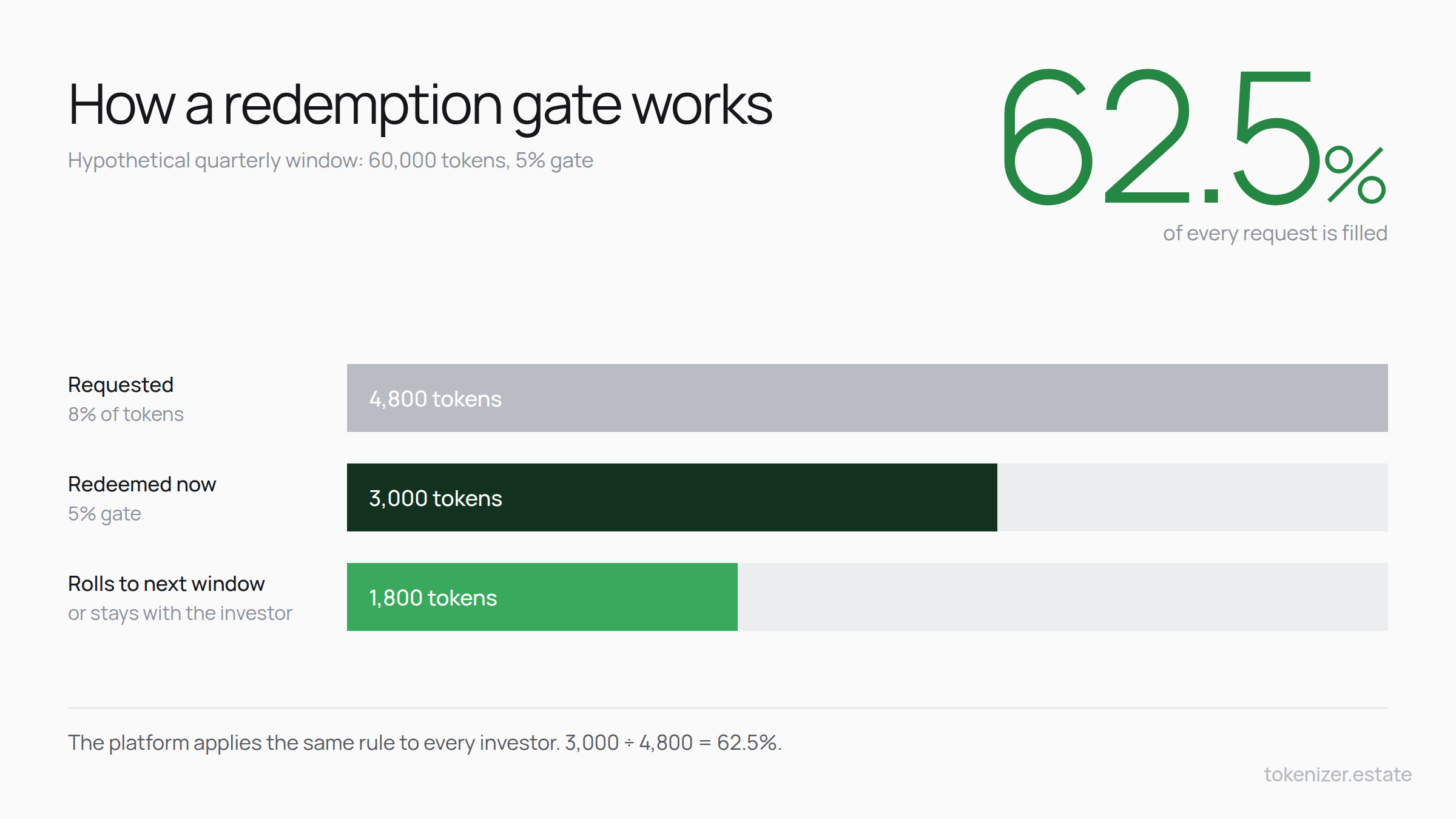Select the '5% gate' sublabel
1456x819 pixels.
click(104, 514)
